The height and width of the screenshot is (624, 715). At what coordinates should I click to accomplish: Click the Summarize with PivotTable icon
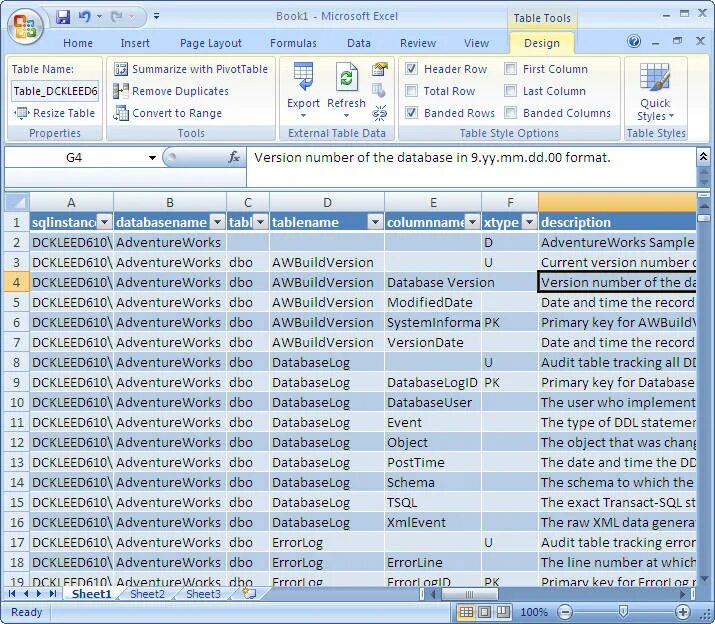[x=121, y=69]
